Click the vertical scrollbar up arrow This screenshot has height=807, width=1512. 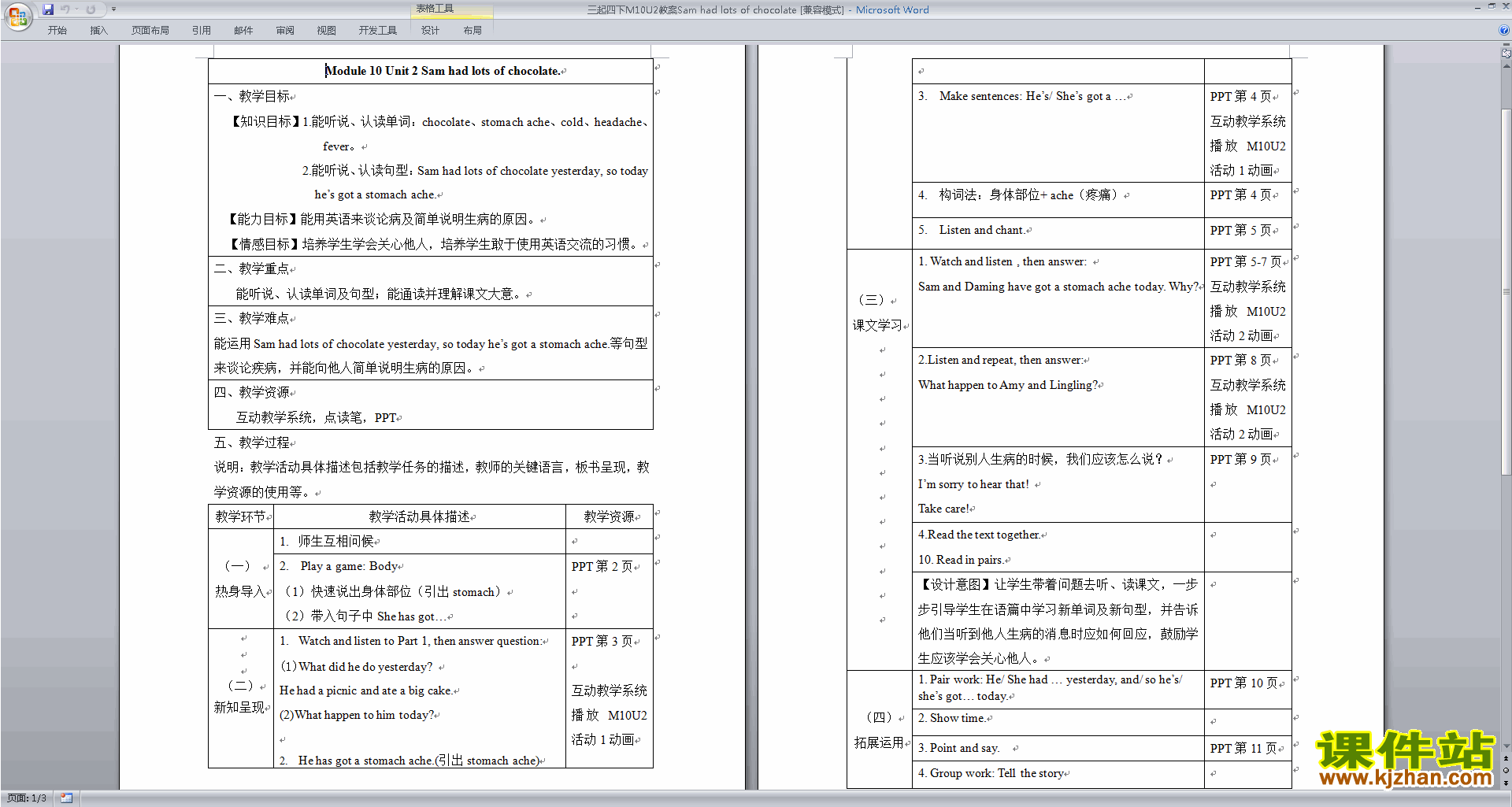tap(1506, 65)
